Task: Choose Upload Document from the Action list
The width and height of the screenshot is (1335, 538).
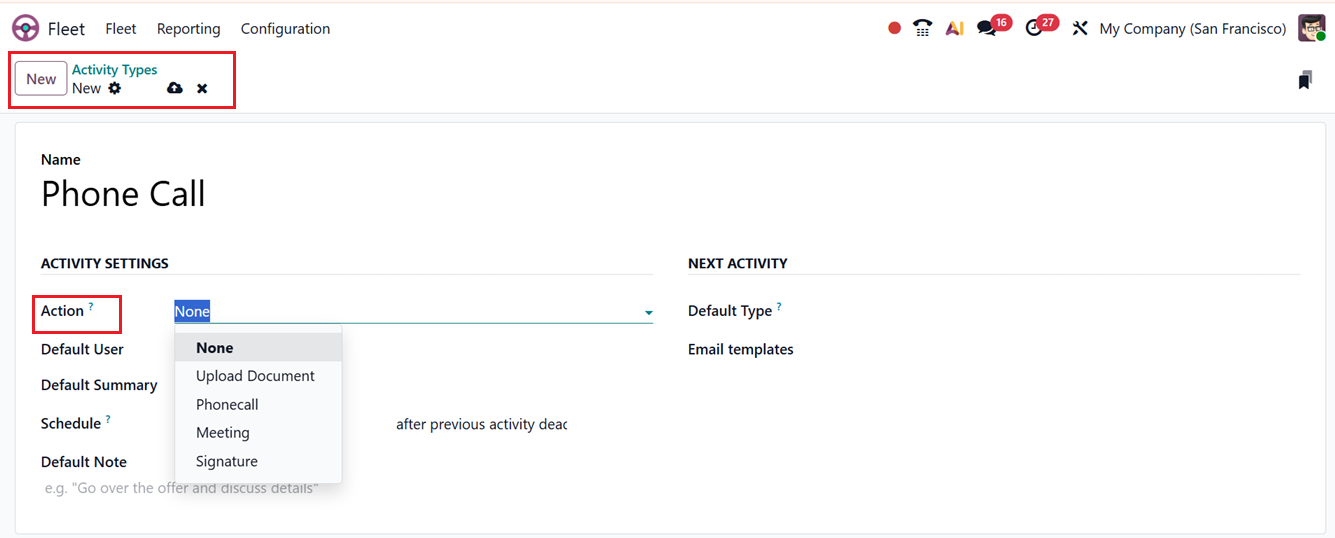Action: [255, 376]
